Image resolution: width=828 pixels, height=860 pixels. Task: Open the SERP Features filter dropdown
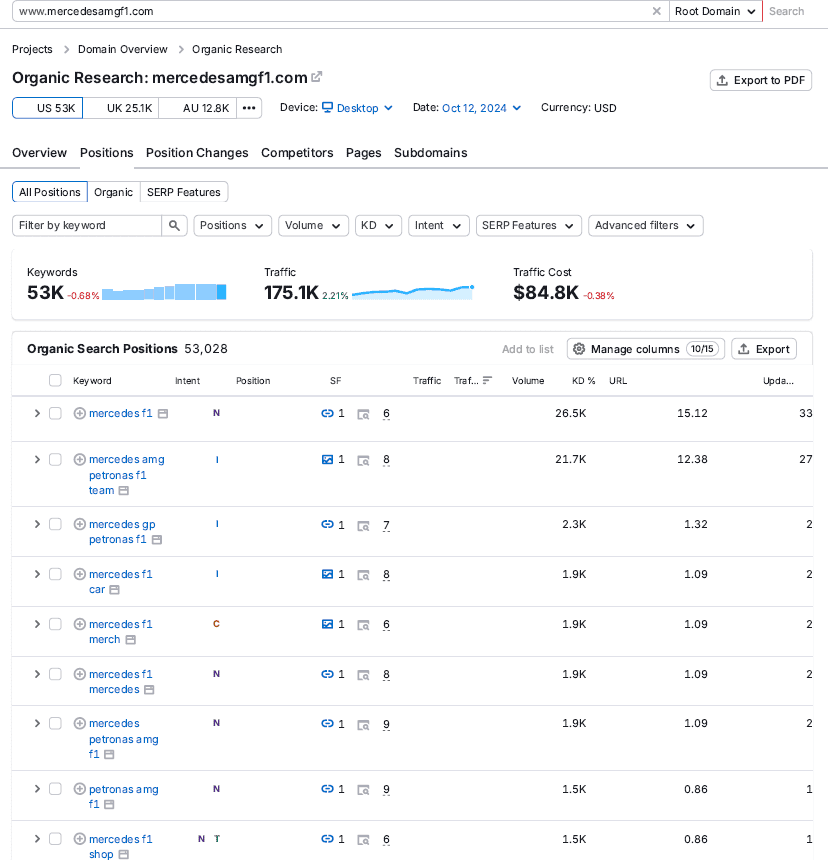[x=529, y=225]
